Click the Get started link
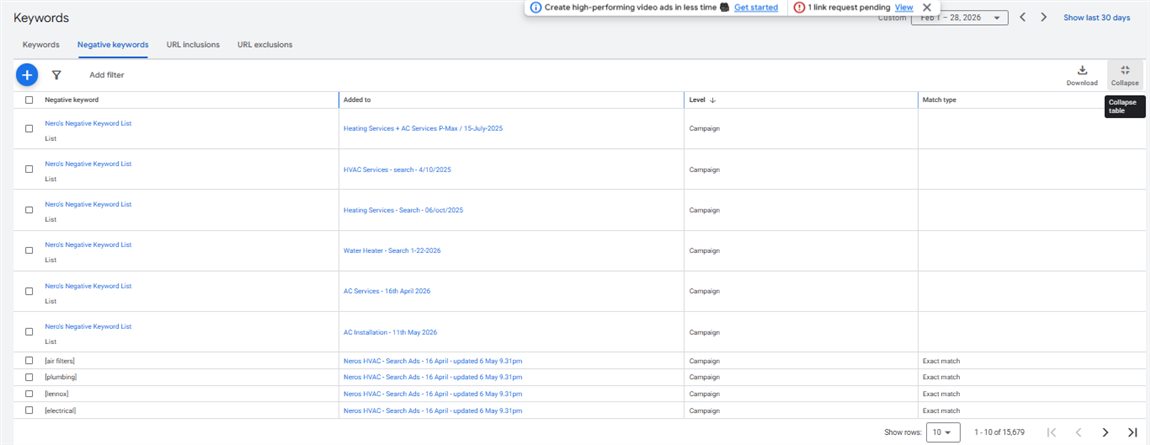This screenshot has height=445, width=1150. pos(756,7)
